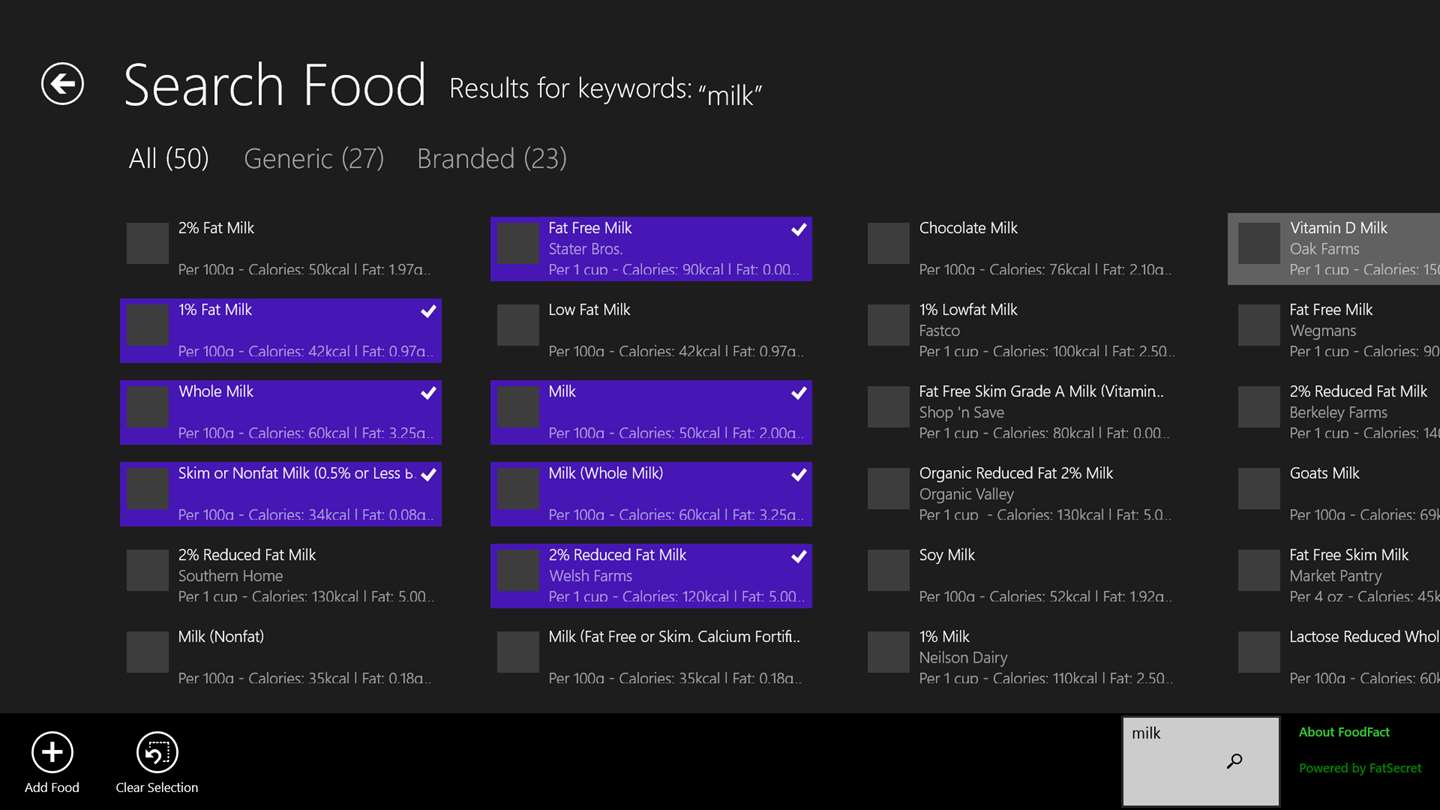
Task: Click the 2% Fat Milk thumbnail
Action: tap(147, 244)
